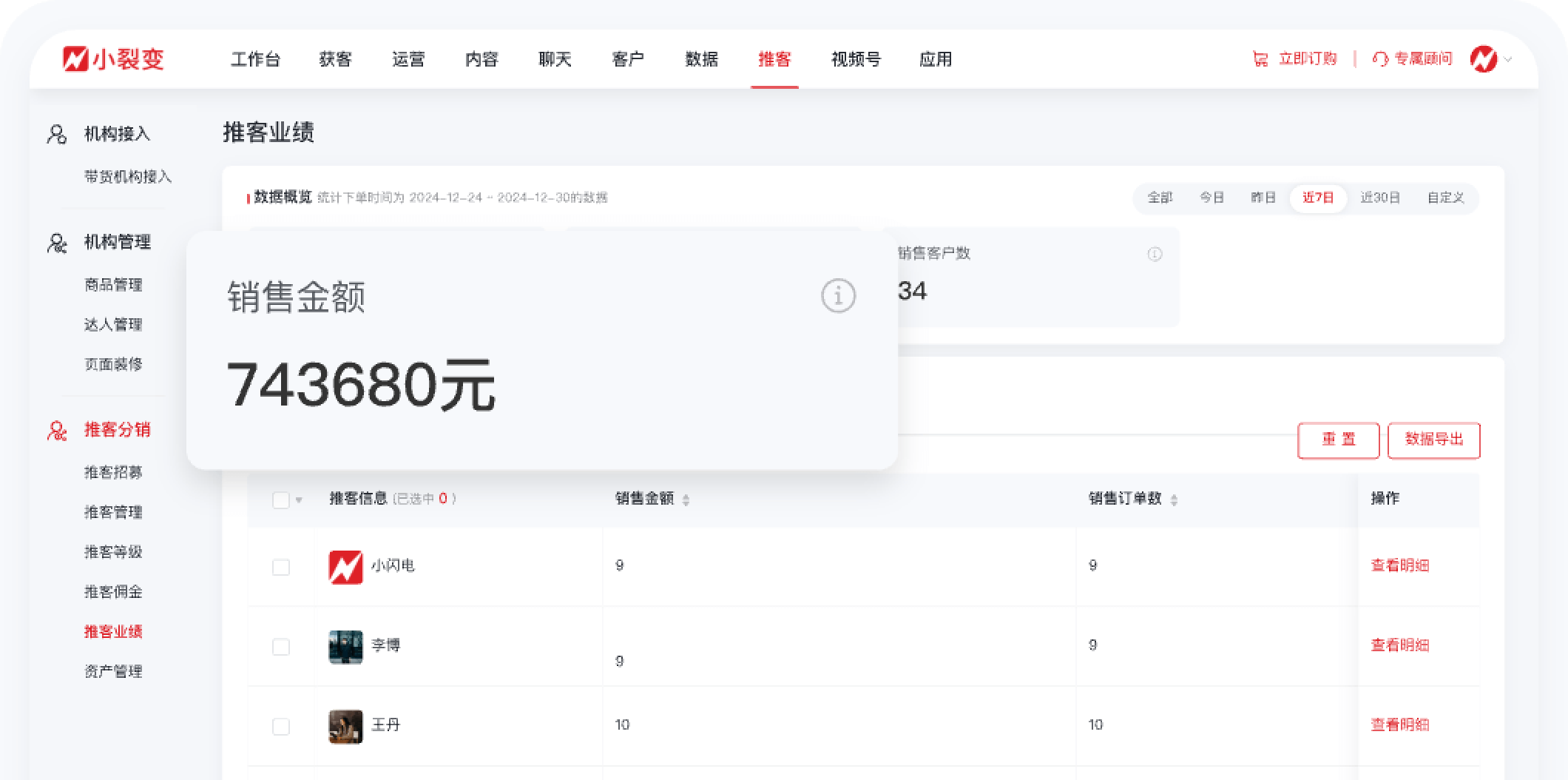Viewport: 1568px width, 780px height.
Task: Click the 小裂变 logo icon
Action: (75, 59)
